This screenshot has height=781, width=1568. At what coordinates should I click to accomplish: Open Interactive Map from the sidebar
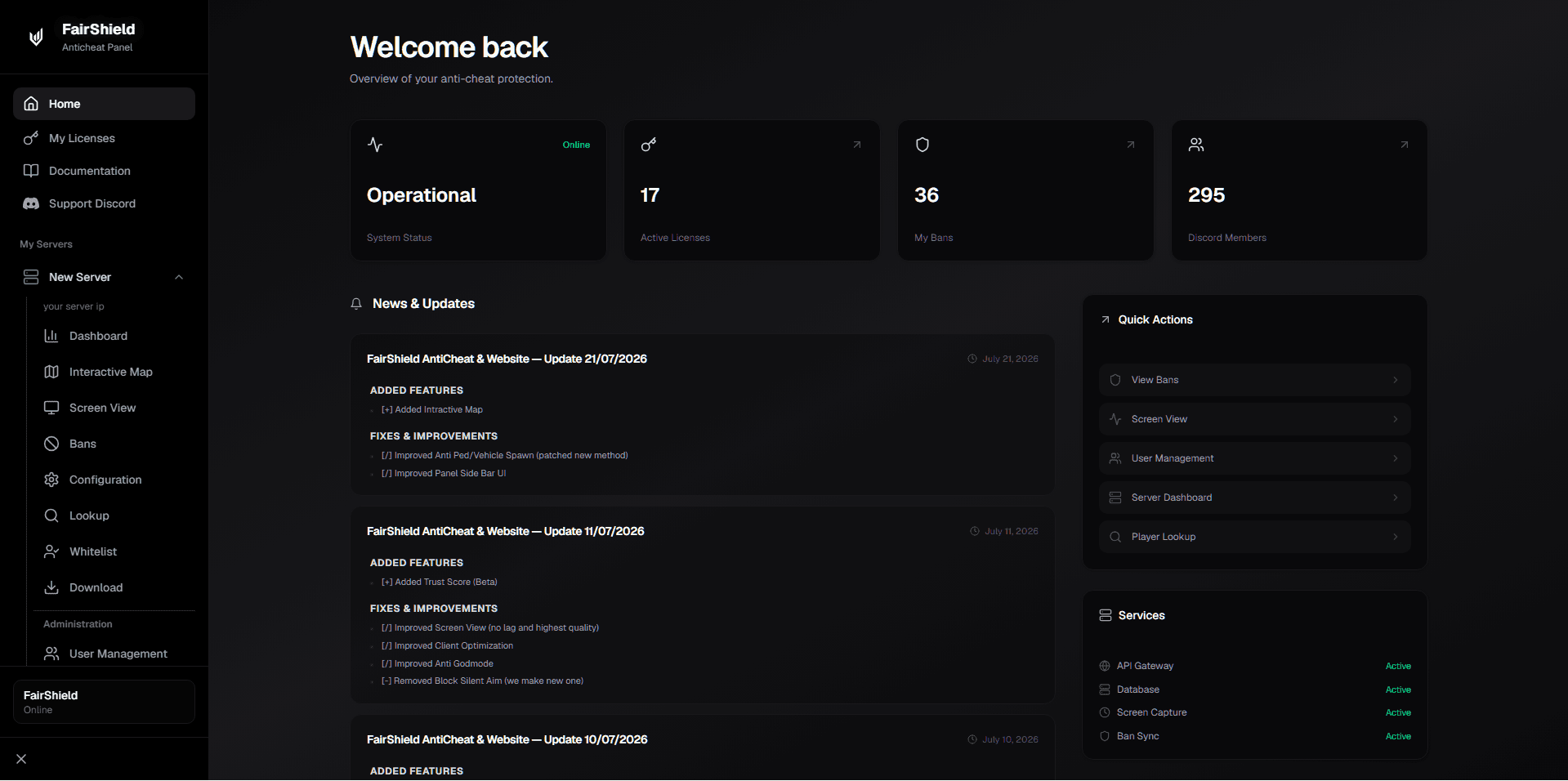(114, 372)
